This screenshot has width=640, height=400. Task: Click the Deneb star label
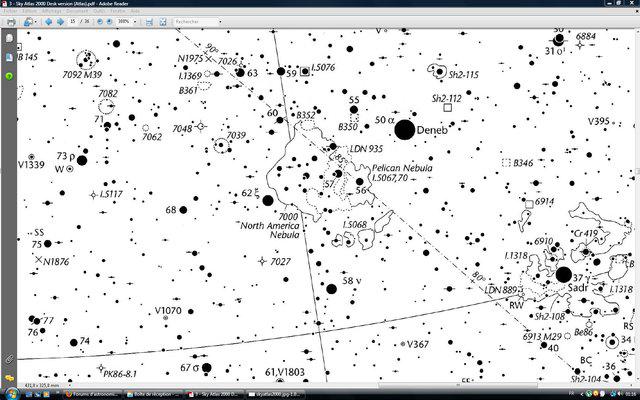click(432, 130)
